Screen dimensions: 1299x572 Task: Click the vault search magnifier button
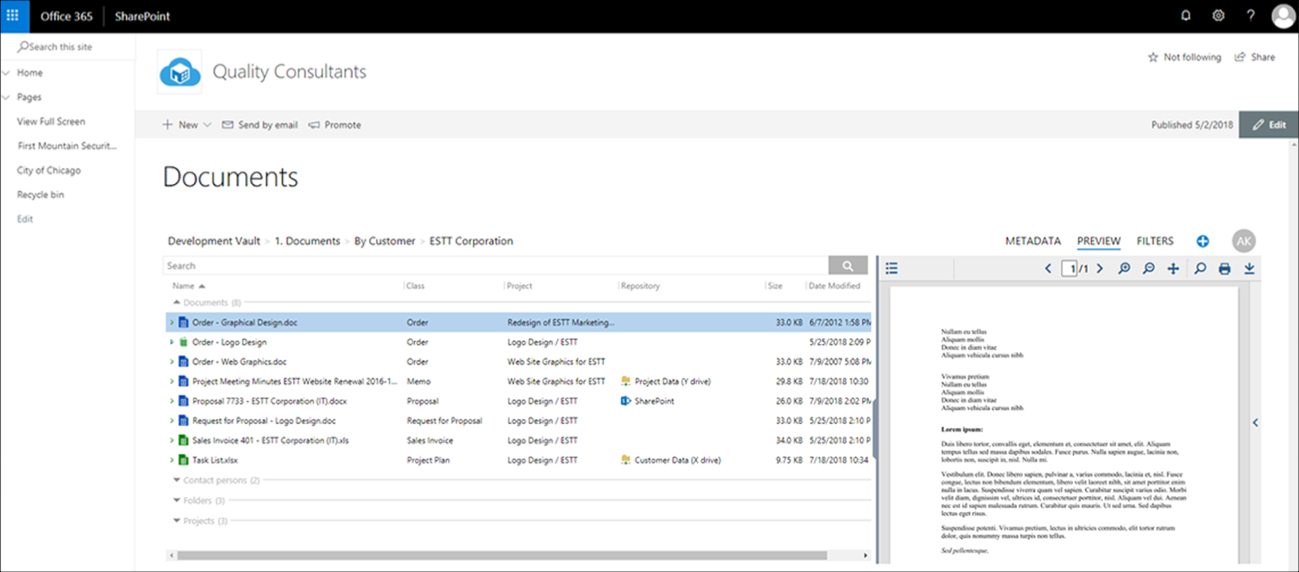[848, 266]
